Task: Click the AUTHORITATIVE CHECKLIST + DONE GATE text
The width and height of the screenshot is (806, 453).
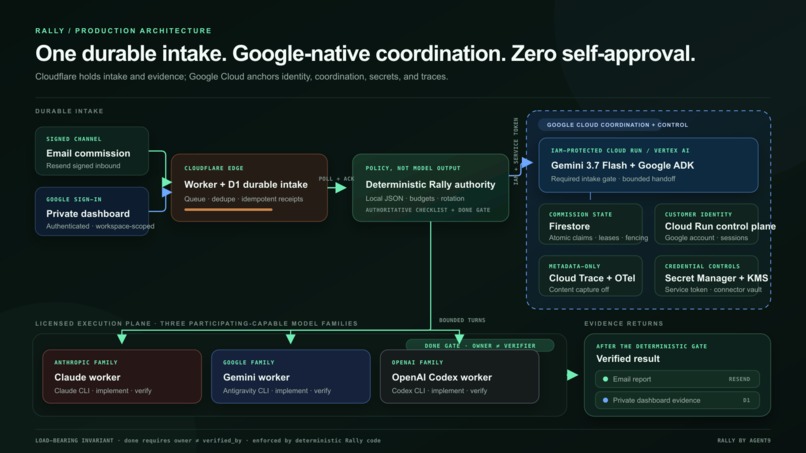Action: [x=428, y=210]
